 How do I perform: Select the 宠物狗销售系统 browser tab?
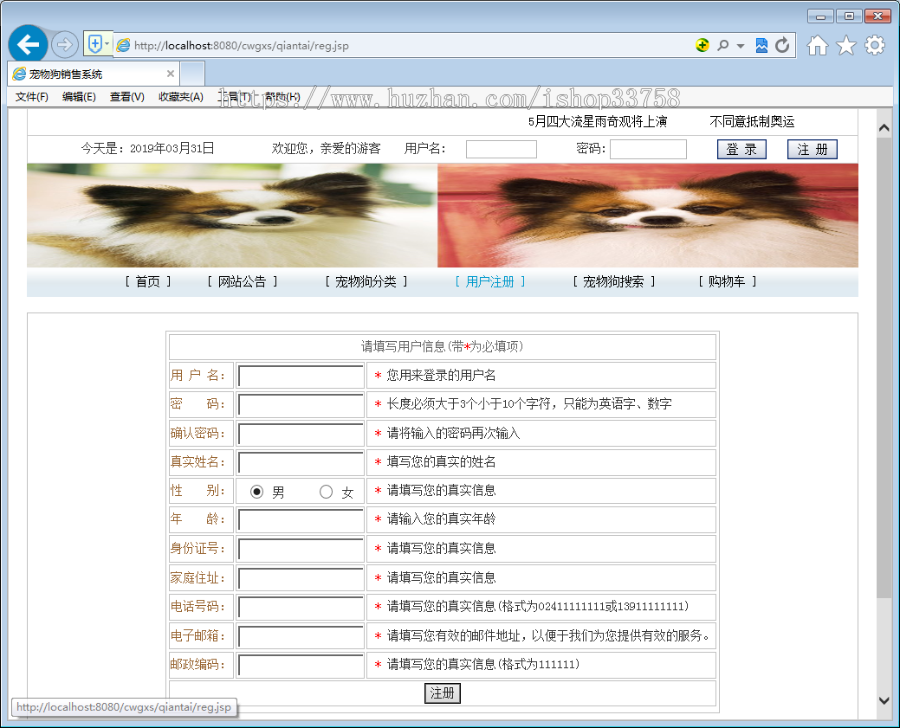pyautogui.click(x=93, y=73)
